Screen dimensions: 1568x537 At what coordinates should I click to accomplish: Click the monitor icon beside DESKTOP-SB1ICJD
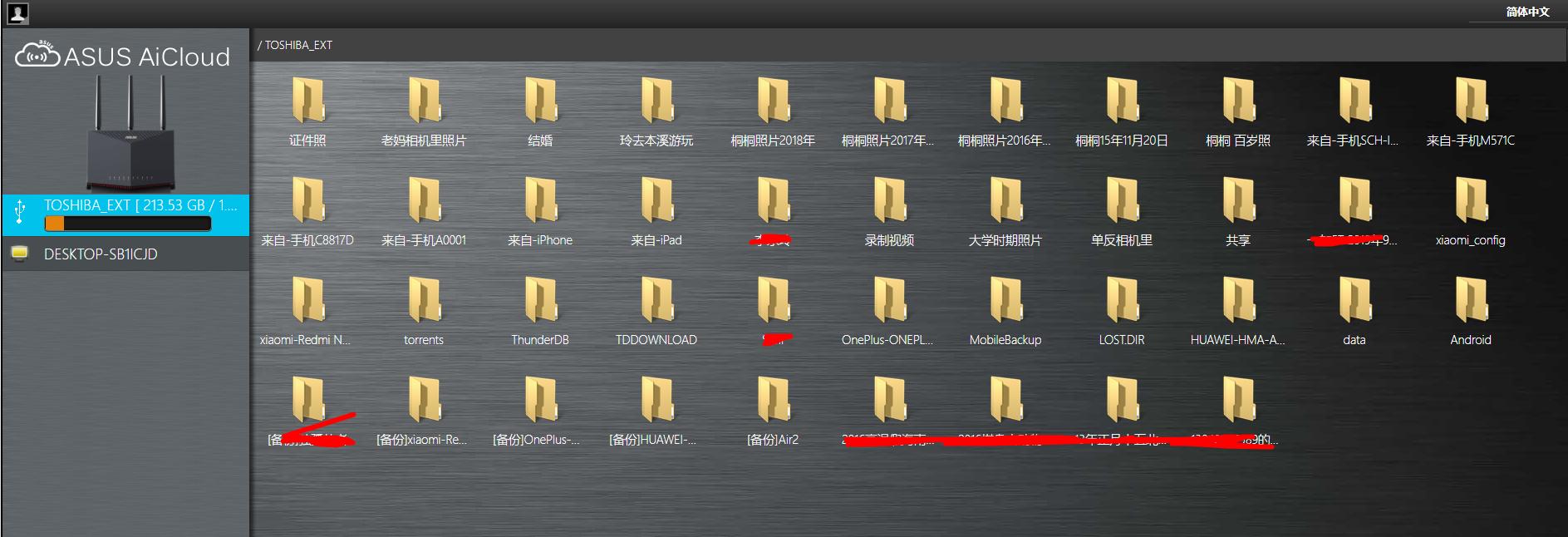(20, 253)
